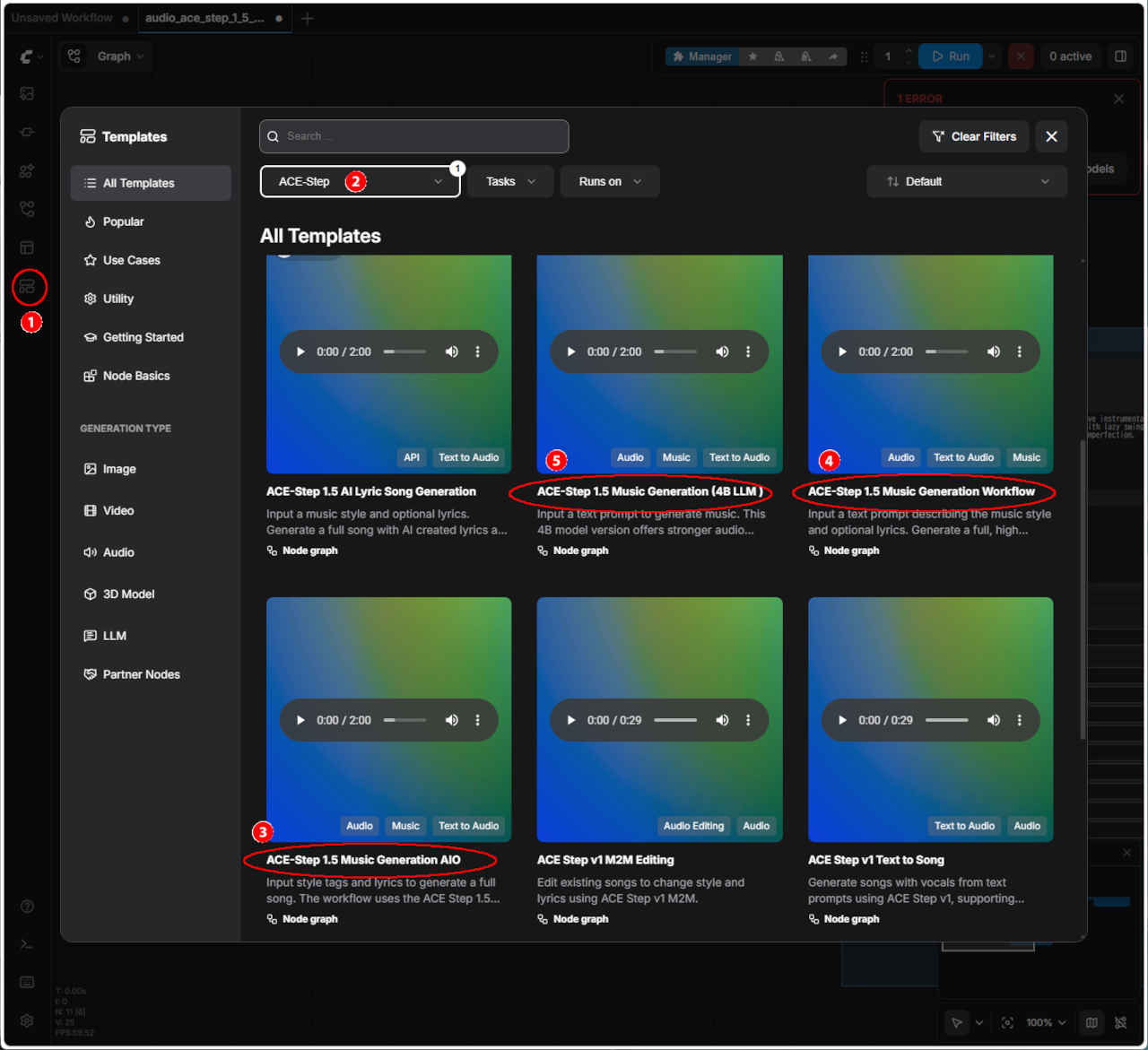Toggle the console terminal icon in sidebar

[27, 944]
